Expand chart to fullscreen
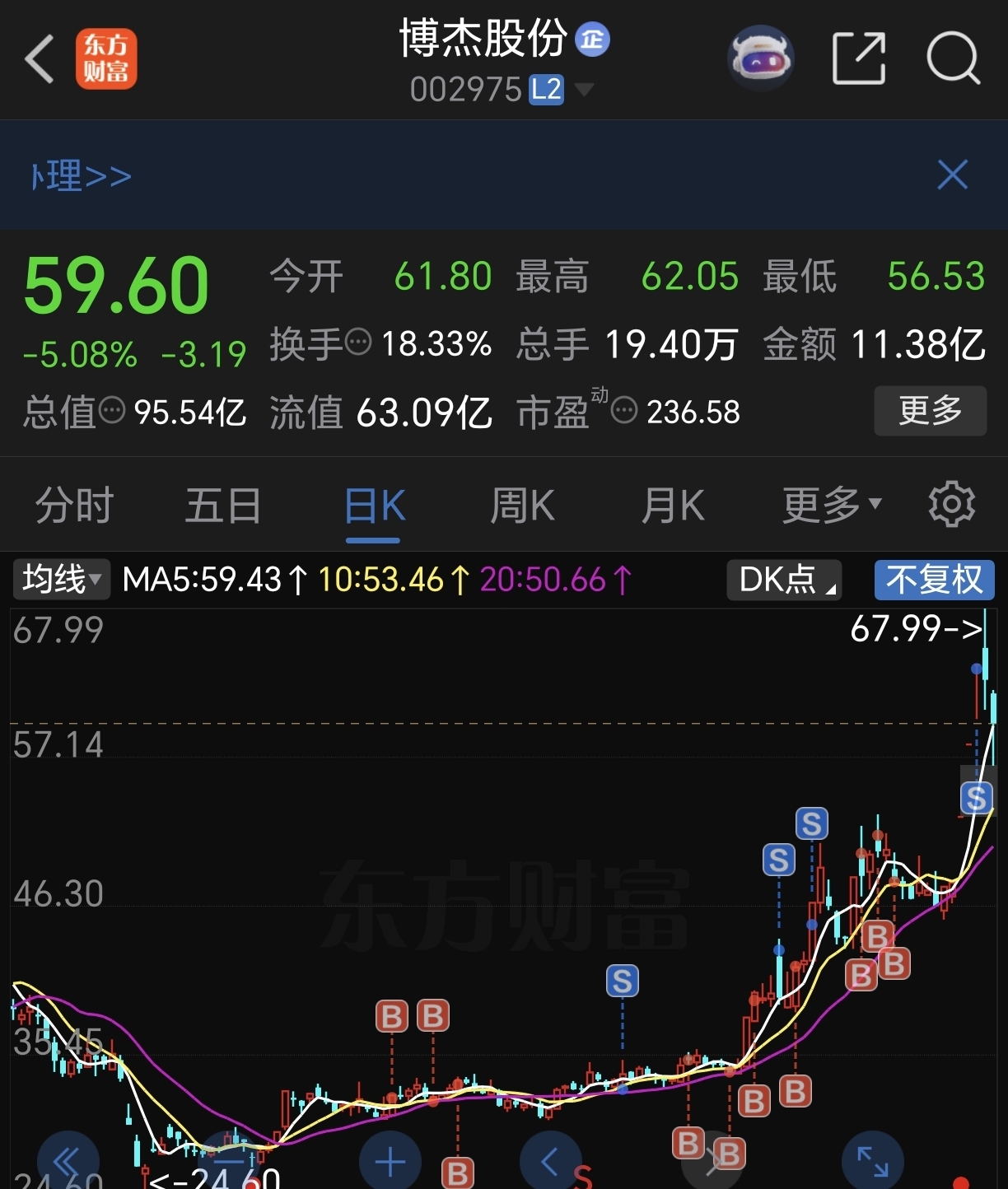 coord(873,1161)
